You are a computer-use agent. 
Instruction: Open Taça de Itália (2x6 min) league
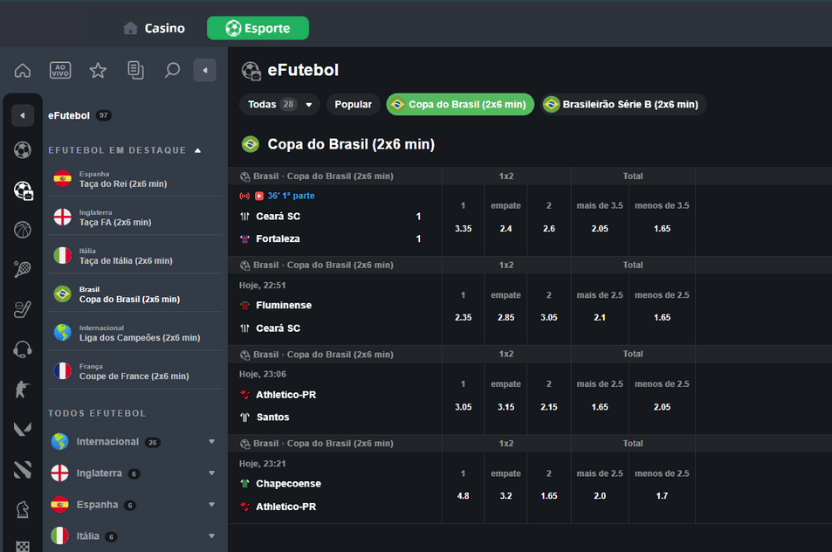pyautogui.click(x=135, y=256)
